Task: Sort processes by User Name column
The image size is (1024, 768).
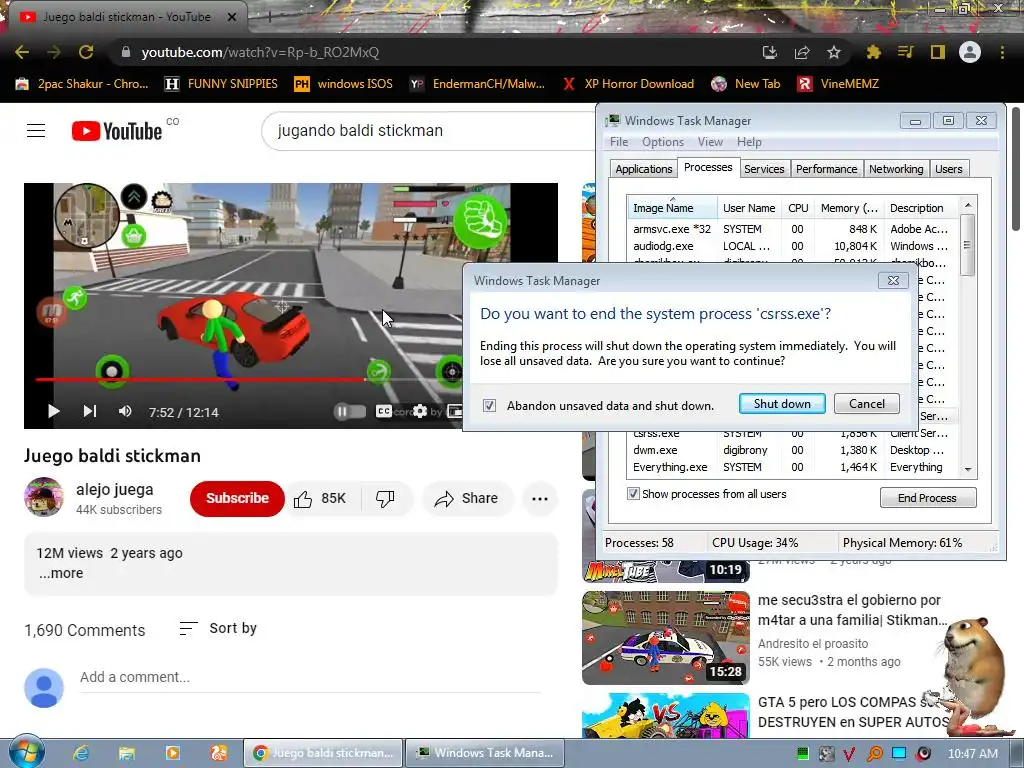Action: [750, 208]
